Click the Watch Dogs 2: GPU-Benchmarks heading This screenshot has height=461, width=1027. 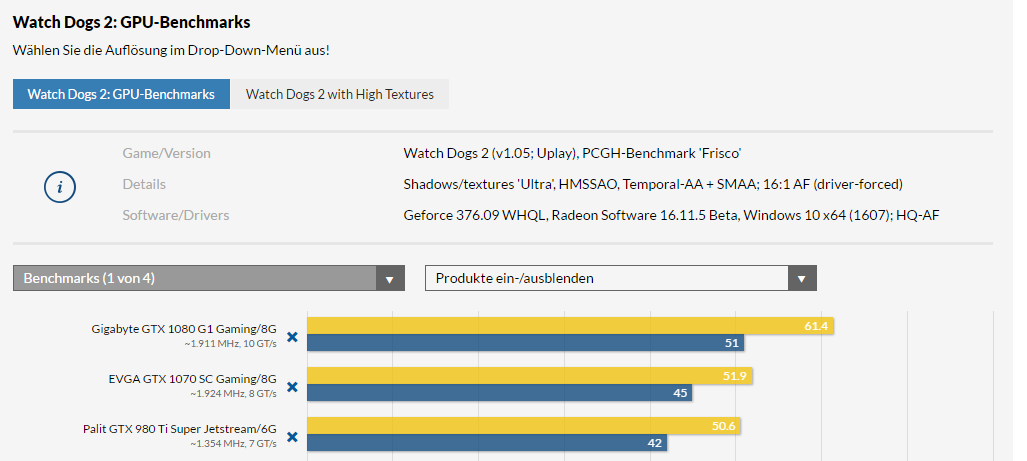coord(132,22)
